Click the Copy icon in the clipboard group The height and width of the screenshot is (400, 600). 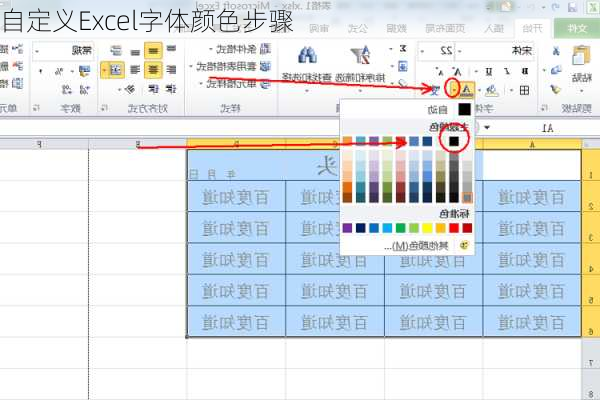pos(556,70)
